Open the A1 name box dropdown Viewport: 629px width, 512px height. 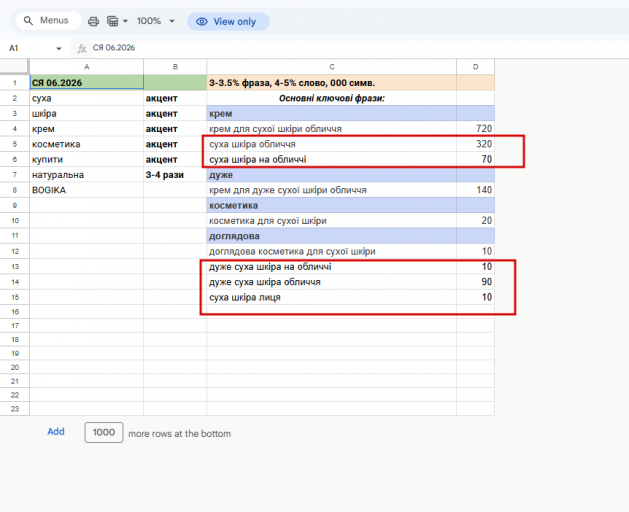59,49
